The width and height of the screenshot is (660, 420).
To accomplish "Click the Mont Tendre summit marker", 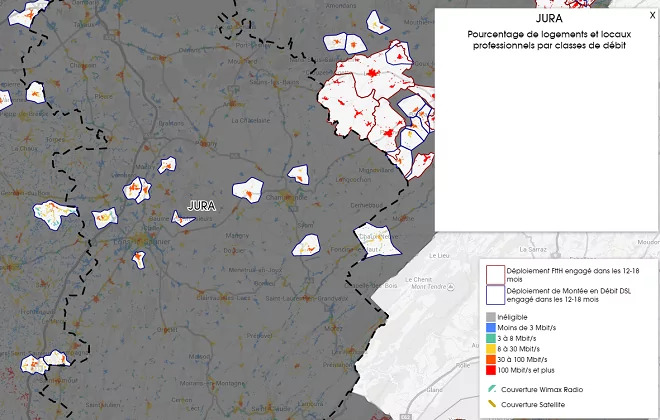I will coord(450,287).
